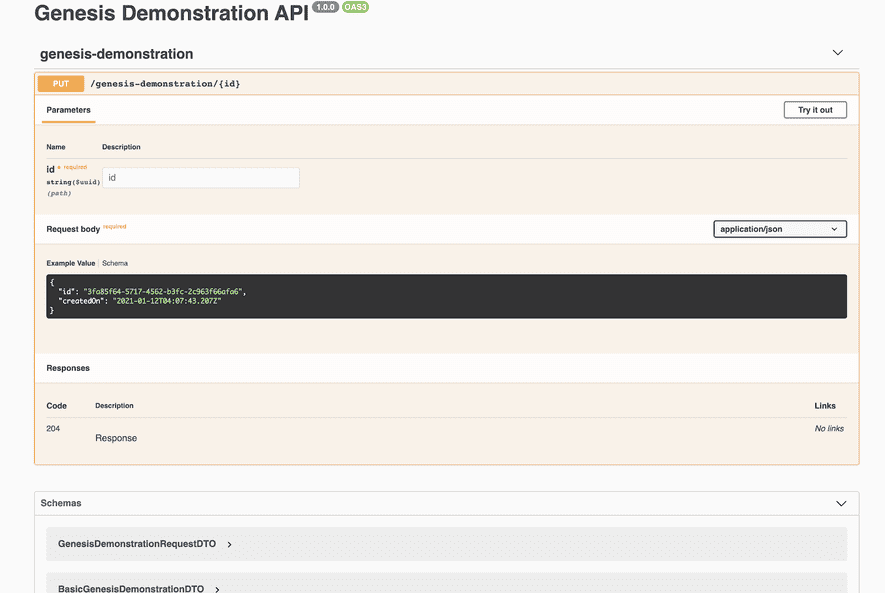Click the arrow next to GenesisDemonstrationRequestDTO

click(x=229, y=544)
